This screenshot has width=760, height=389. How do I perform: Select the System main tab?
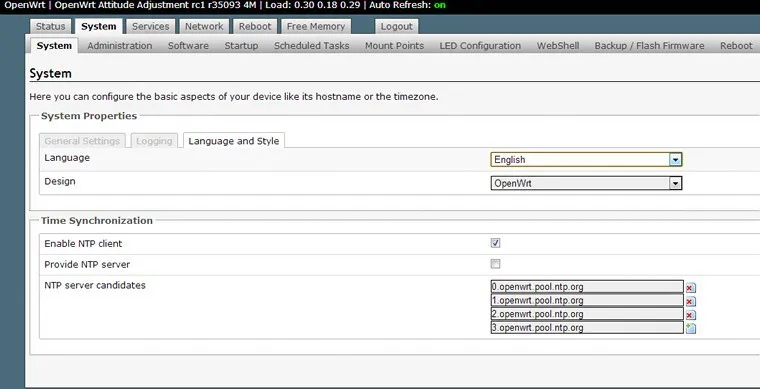tap(99, 27)
